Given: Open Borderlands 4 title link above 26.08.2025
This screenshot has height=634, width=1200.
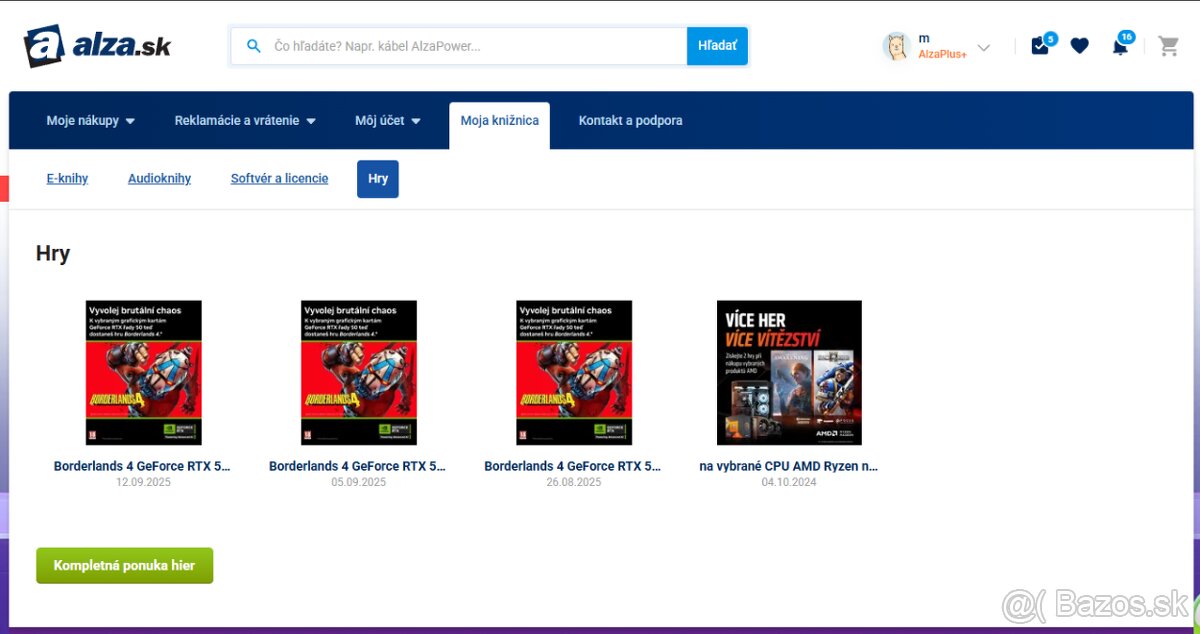Looking at the screenshot, I should (573, 466).
